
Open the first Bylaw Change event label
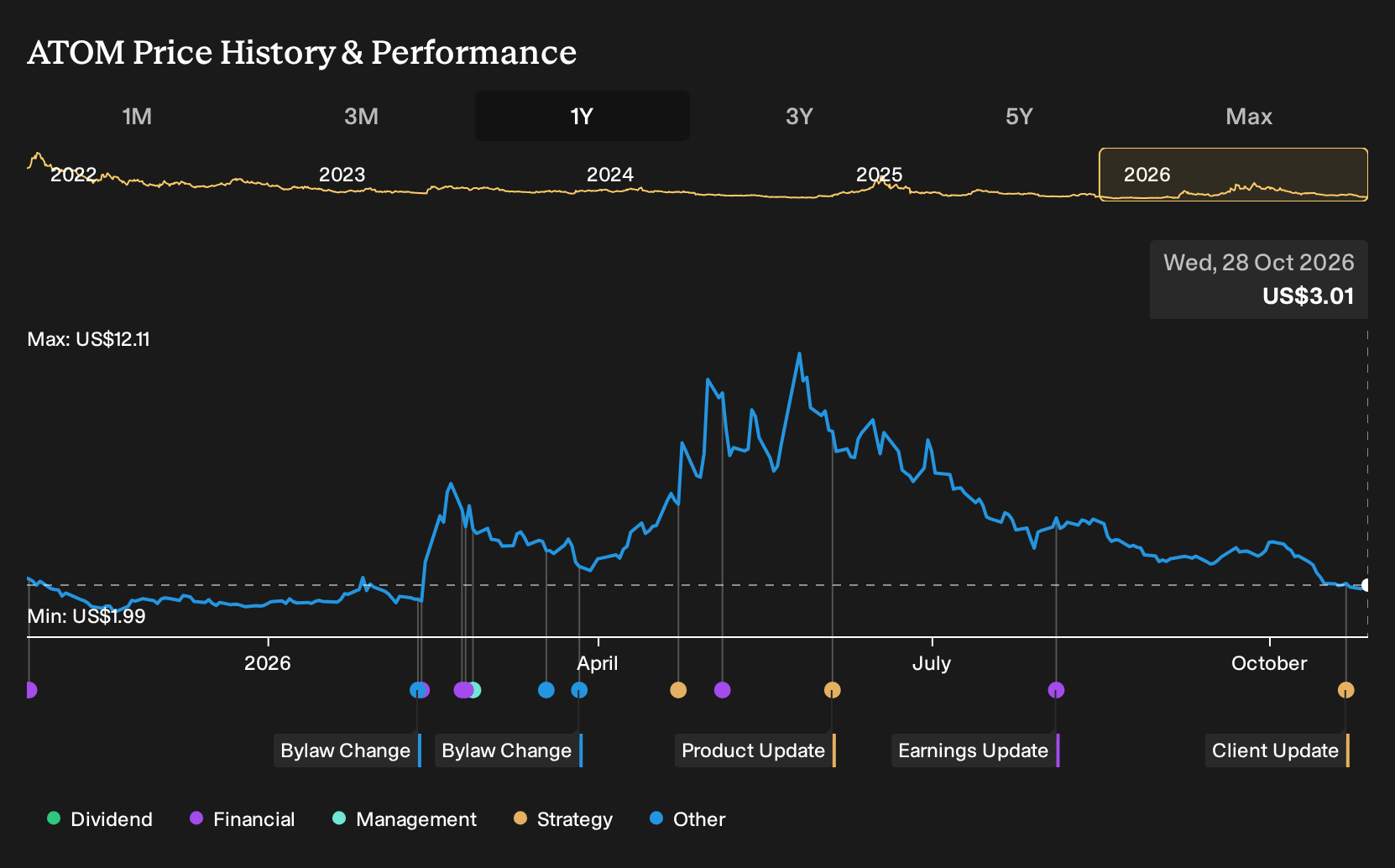pyautogui.click(x=347, y=750)
